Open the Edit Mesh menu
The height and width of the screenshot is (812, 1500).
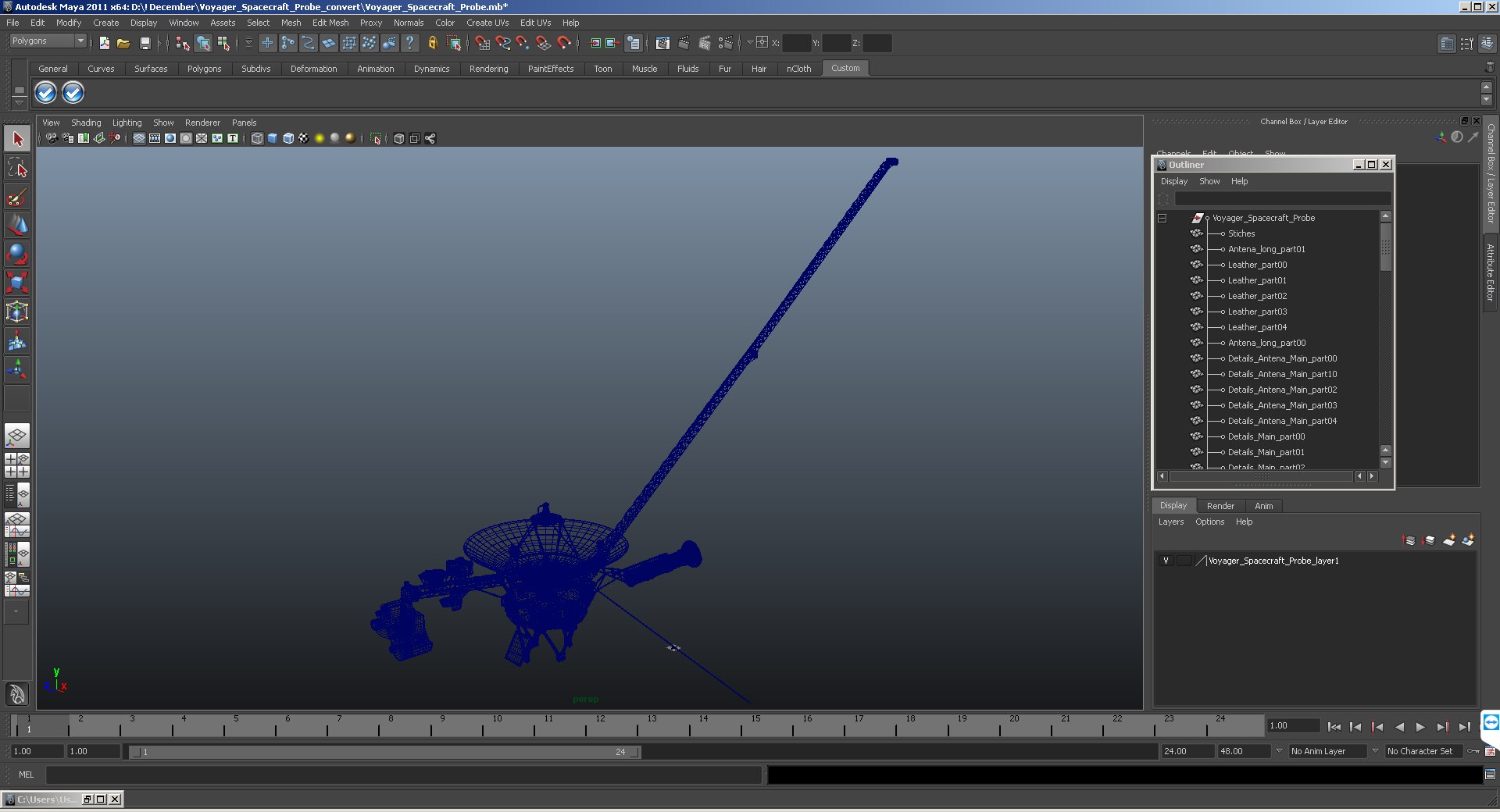click(x=330, y=23)
